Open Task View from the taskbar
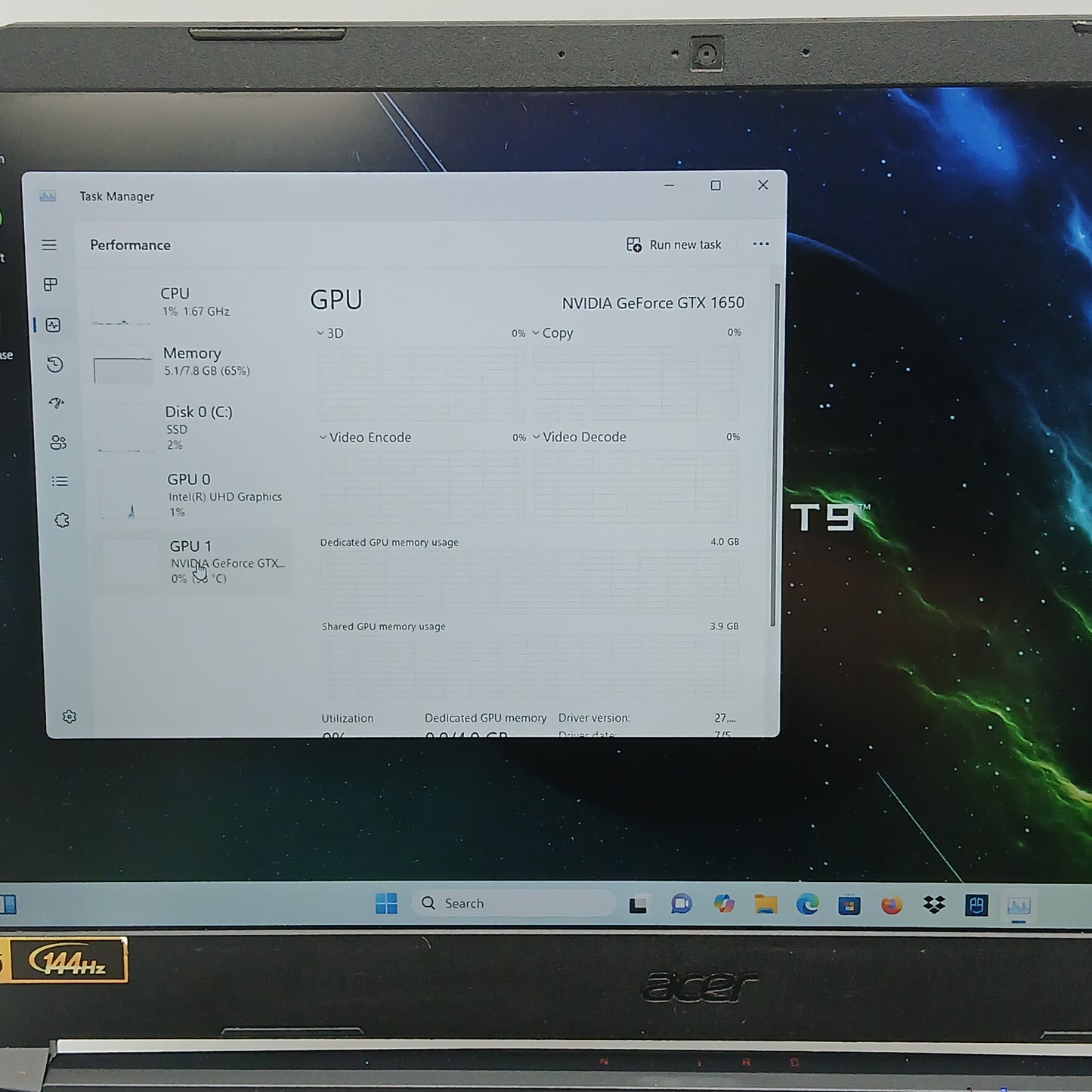The image size is (1092, 1092). 639,904
